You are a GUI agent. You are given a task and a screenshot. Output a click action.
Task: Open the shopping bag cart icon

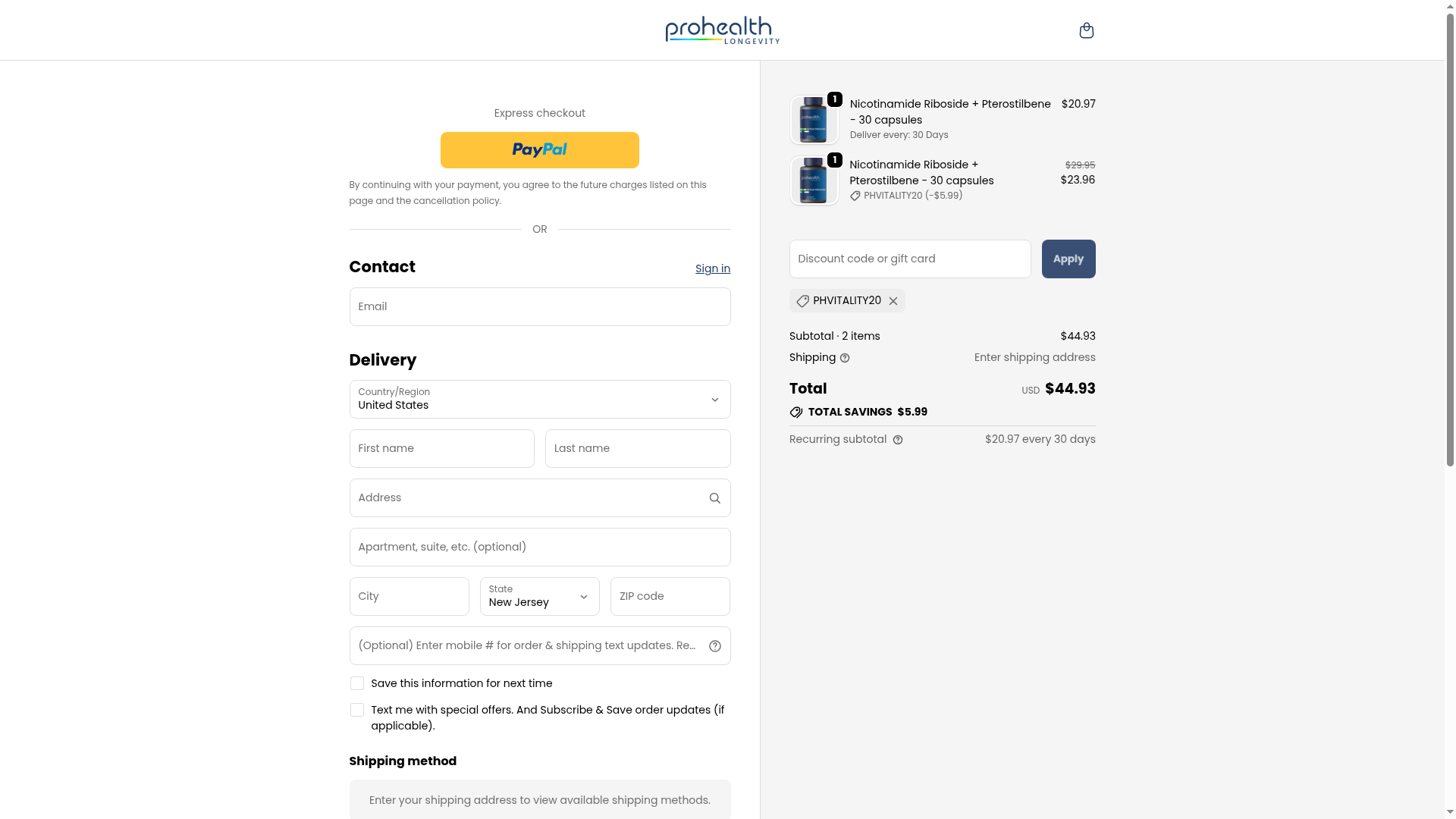tap(1086, 30)
